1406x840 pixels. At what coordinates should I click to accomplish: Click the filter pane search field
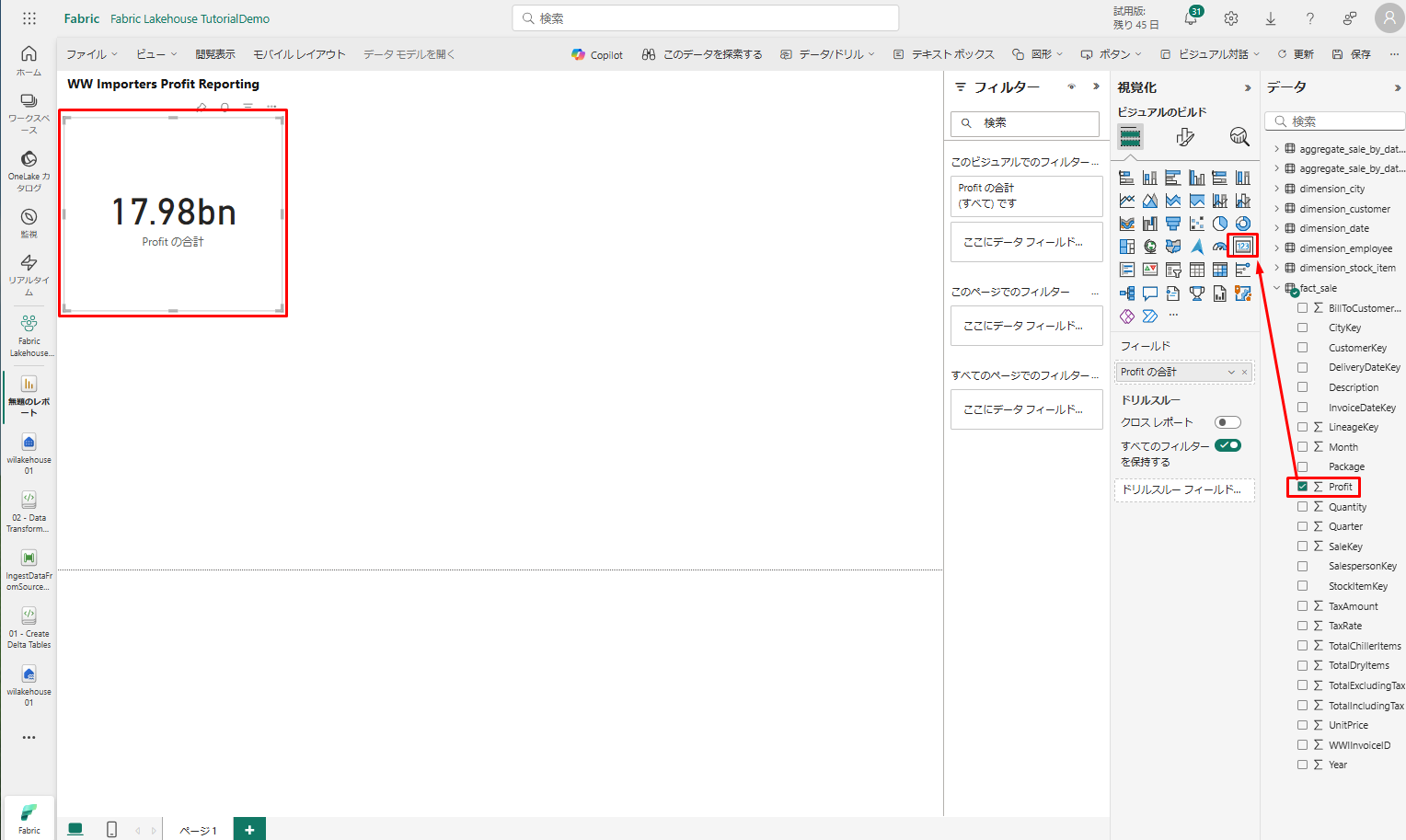tap(1025, 123)
